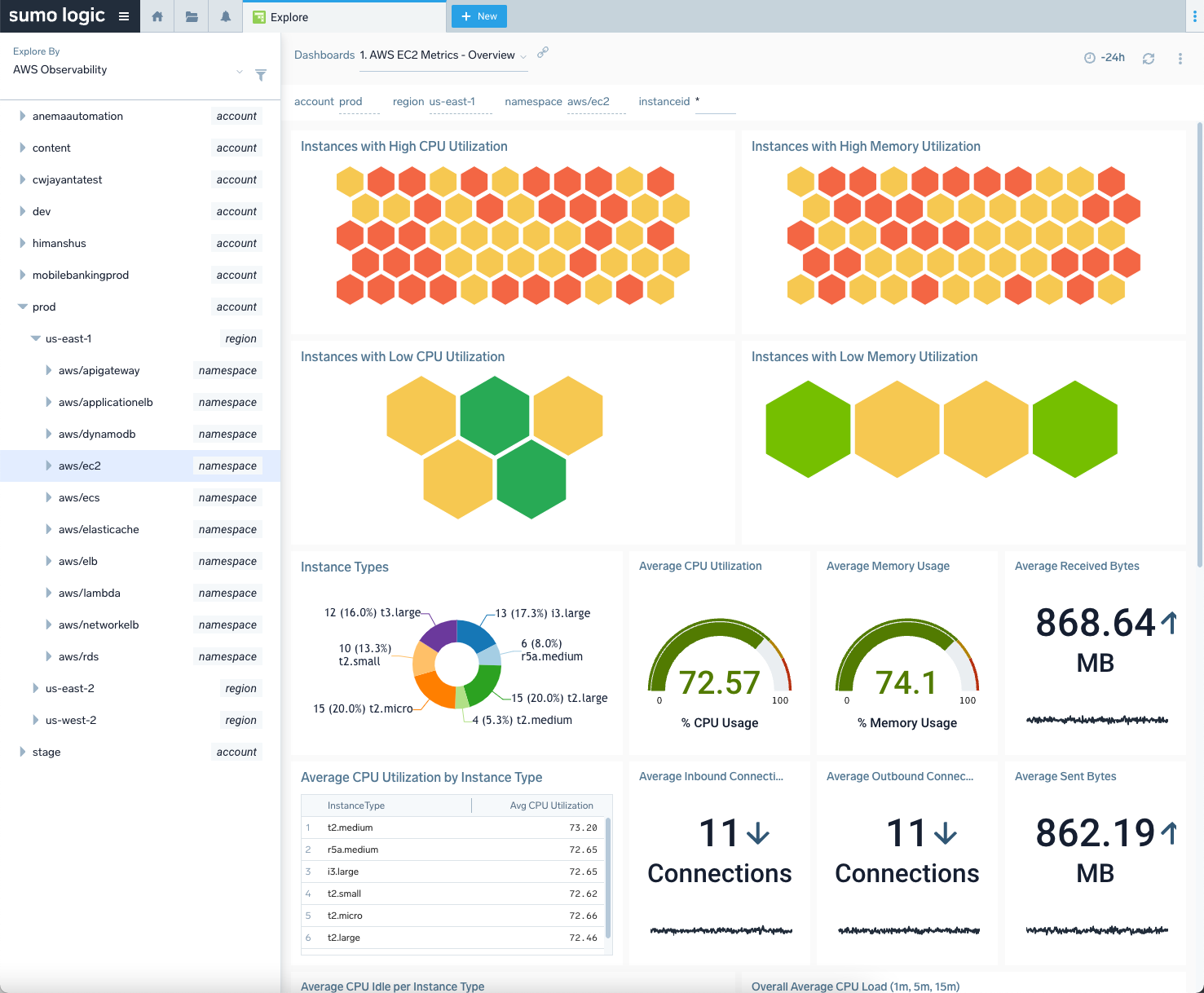Click the 15 (20.0%) t2.large legend label
Viewport: 1204px width, 993px height.
click(560, 698)
